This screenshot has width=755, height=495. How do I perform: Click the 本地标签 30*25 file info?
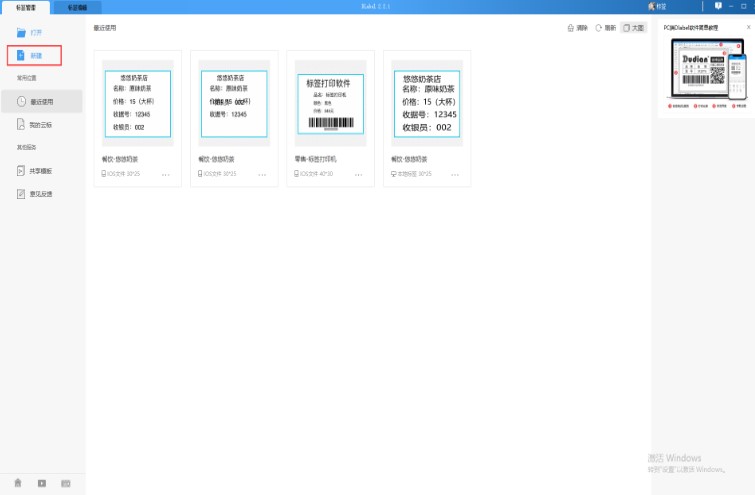coord(411,173)
